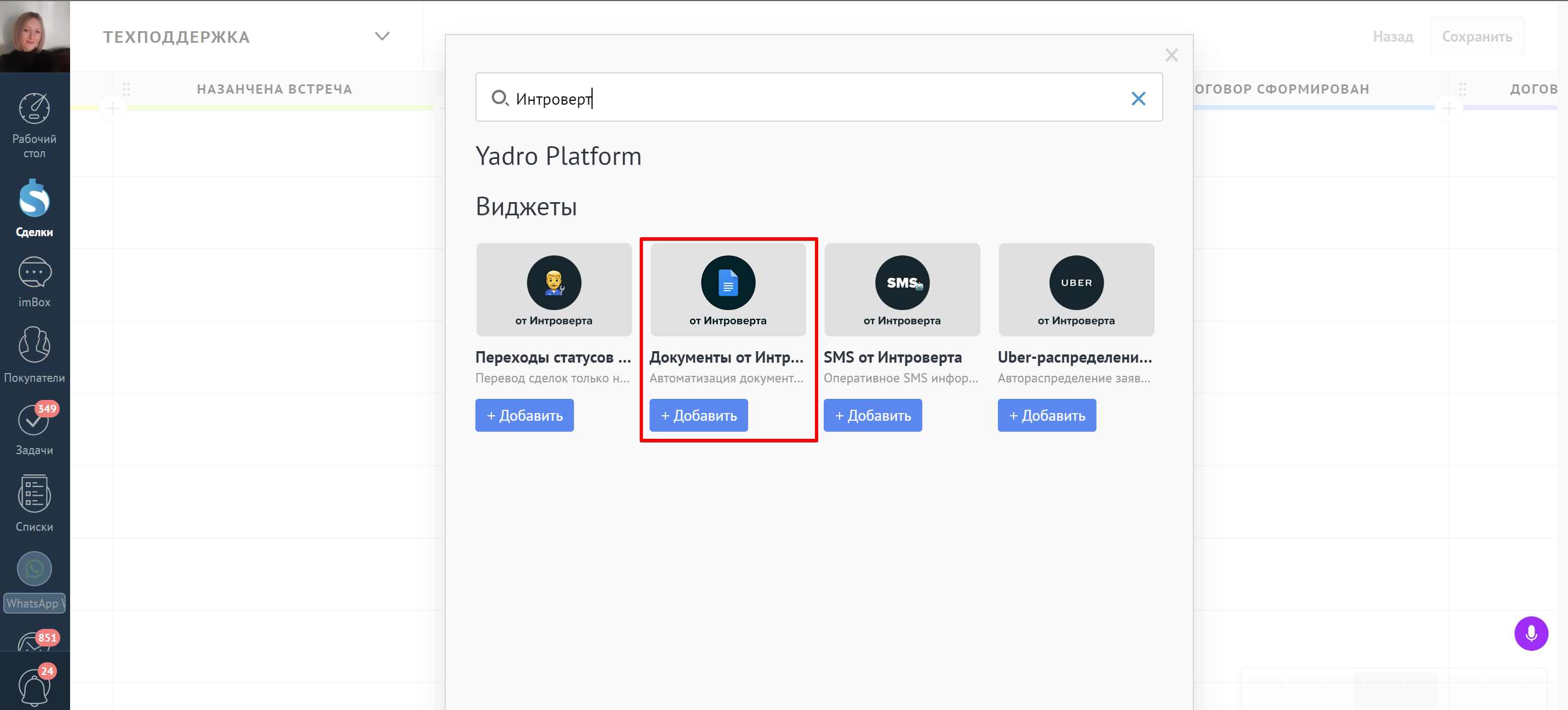Viewport: 1568px width, 710px height.
Task: Click the Переходы статусов title
Action: (x=553, y=357)
